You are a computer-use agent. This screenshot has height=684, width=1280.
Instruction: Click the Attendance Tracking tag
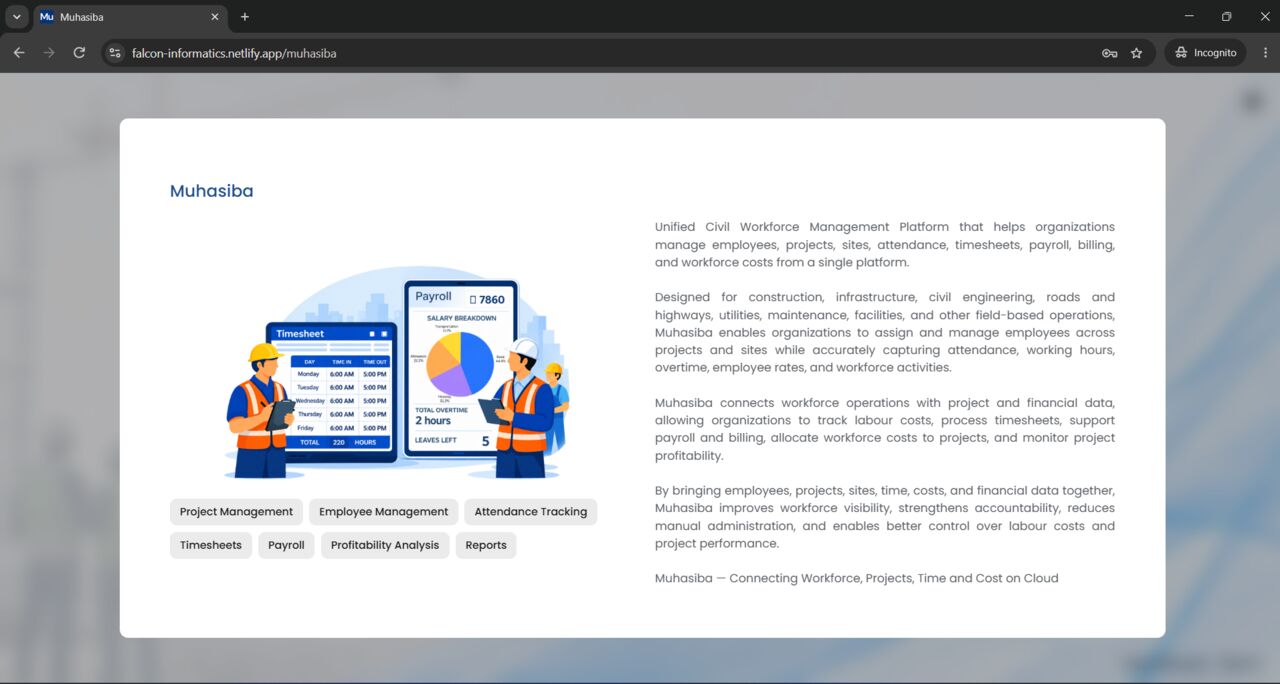(531, 512)
